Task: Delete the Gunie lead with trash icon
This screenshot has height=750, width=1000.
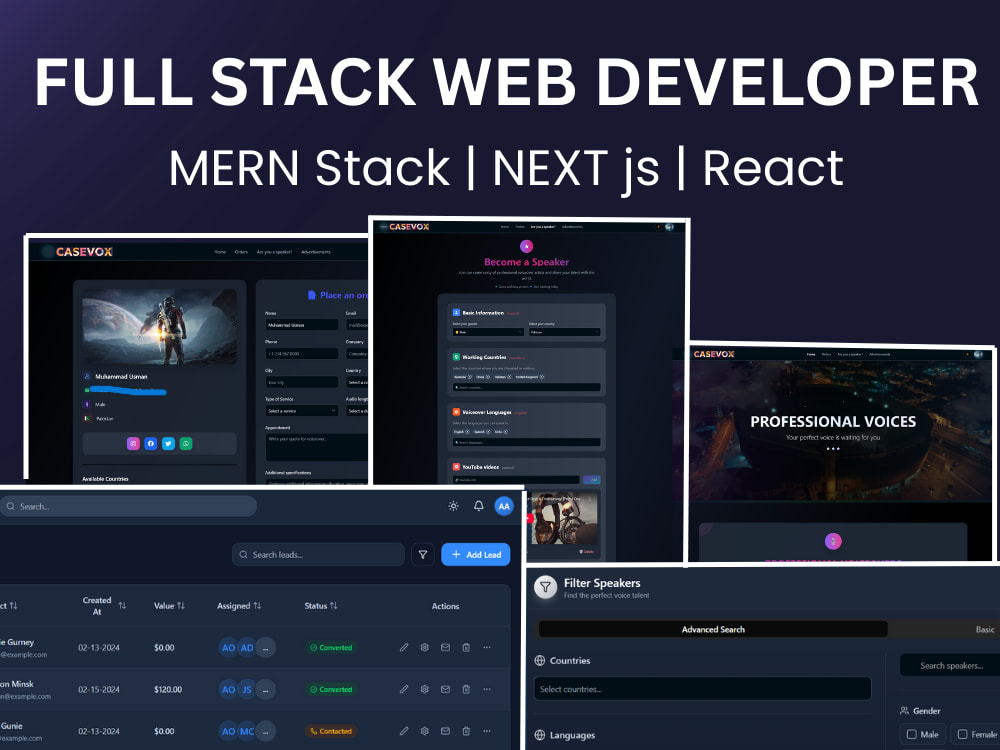Action: 466,731
